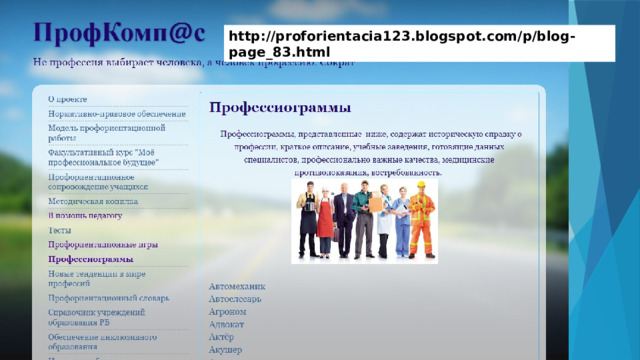
Task: Go to 'Модель профориентационной работы' page
Action: tap(107, 133)
